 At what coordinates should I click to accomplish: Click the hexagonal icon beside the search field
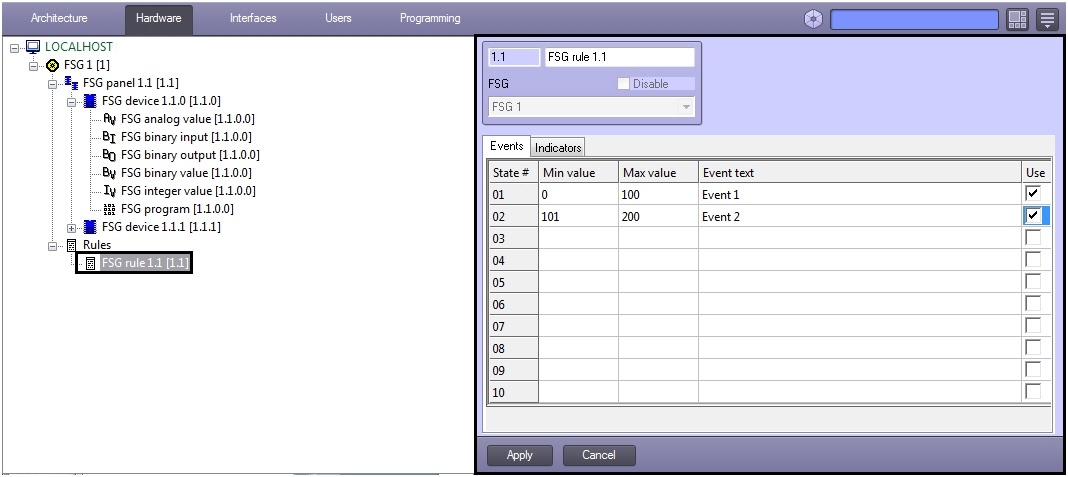[813, 19]
